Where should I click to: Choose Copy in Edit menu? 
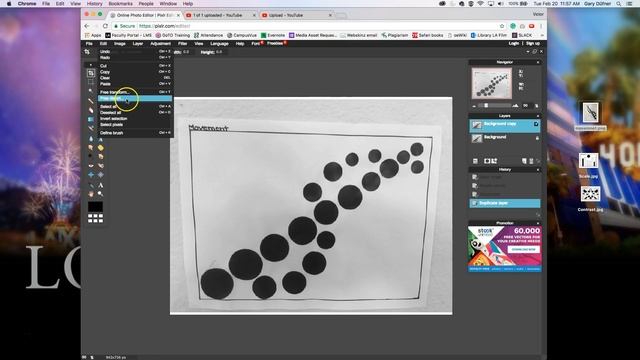tap(136, 72)
